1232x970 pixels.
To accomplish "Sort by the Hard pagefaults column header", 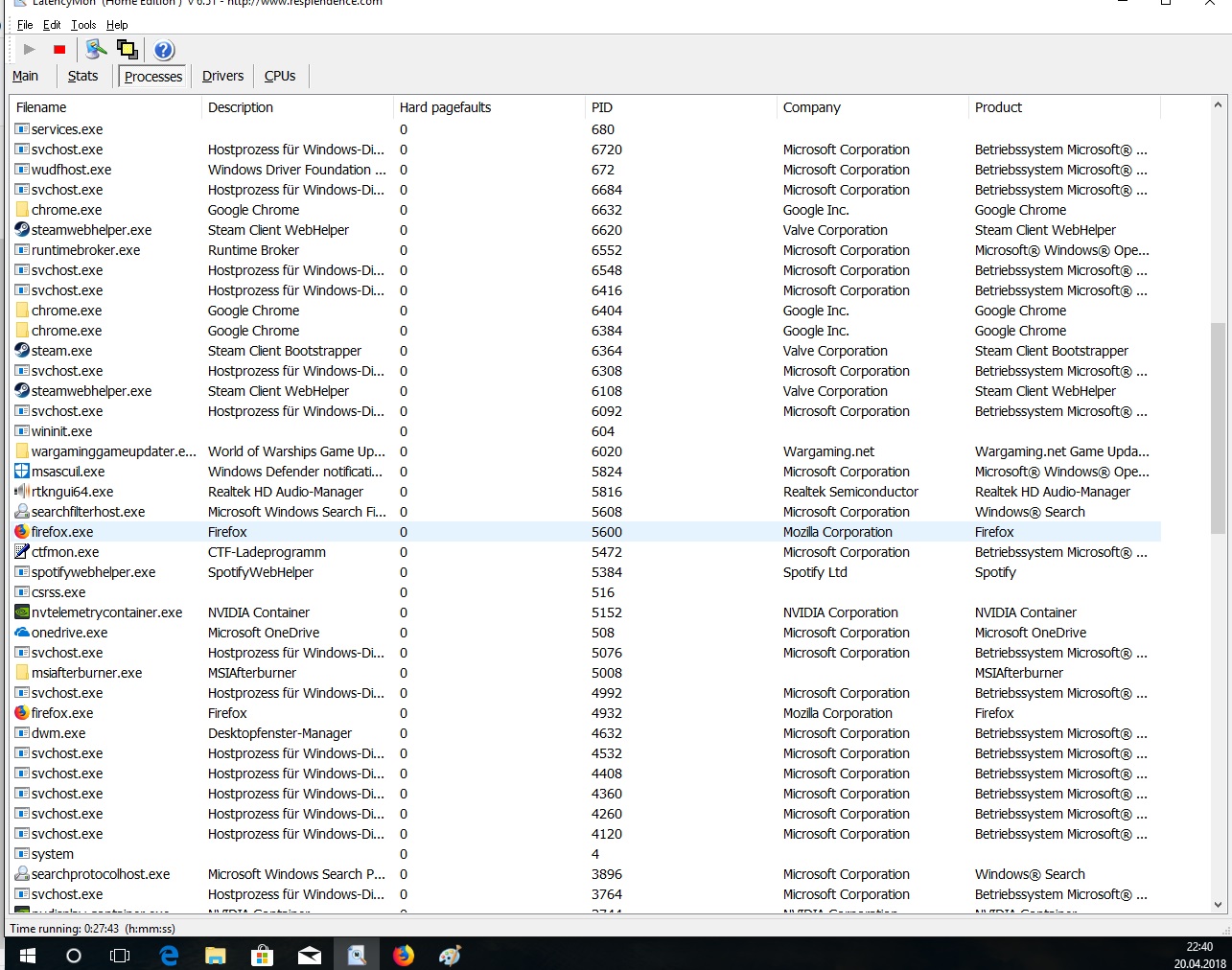I will tap(489, 107).
